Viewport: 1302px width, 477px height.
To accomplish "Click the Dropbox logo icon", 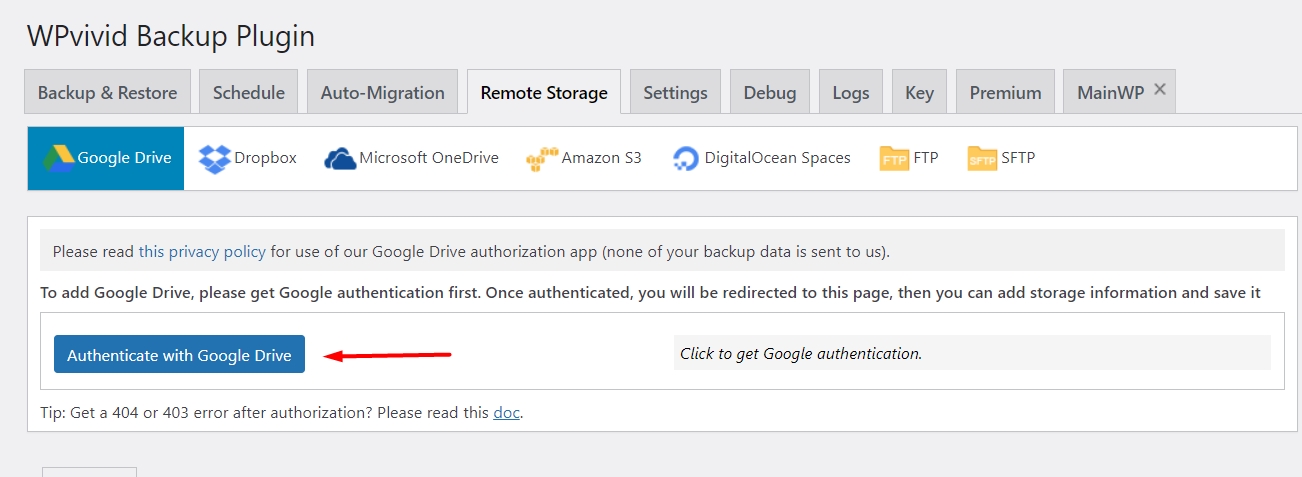I will click(214, 158).
